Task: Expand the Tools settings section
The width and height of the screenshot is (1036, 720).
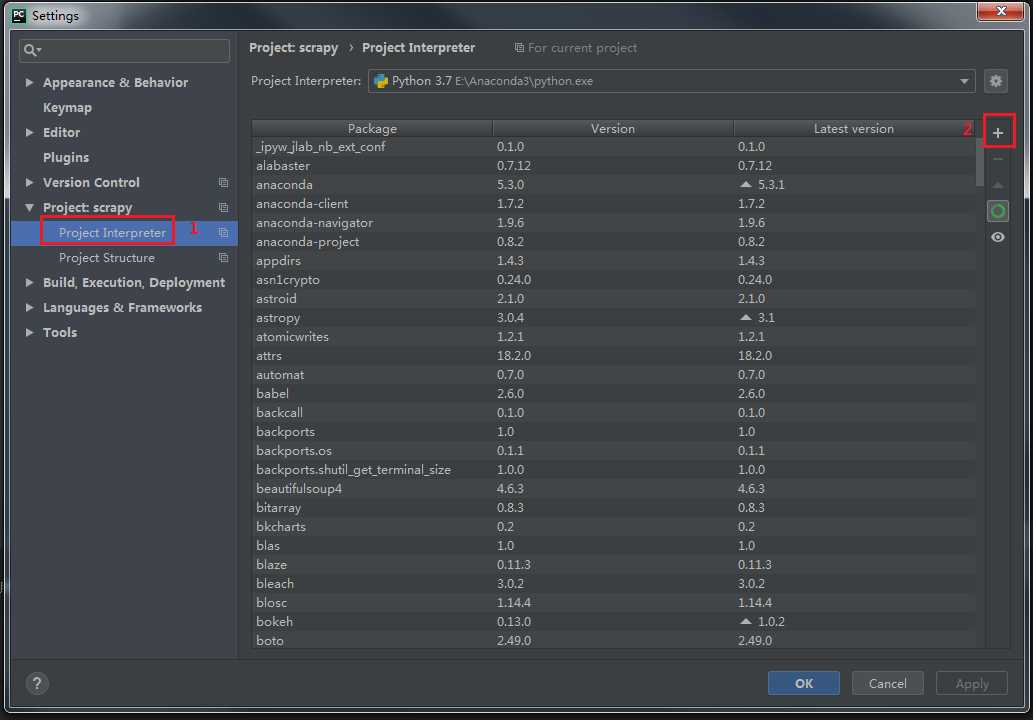Action: tap(29, 332)
